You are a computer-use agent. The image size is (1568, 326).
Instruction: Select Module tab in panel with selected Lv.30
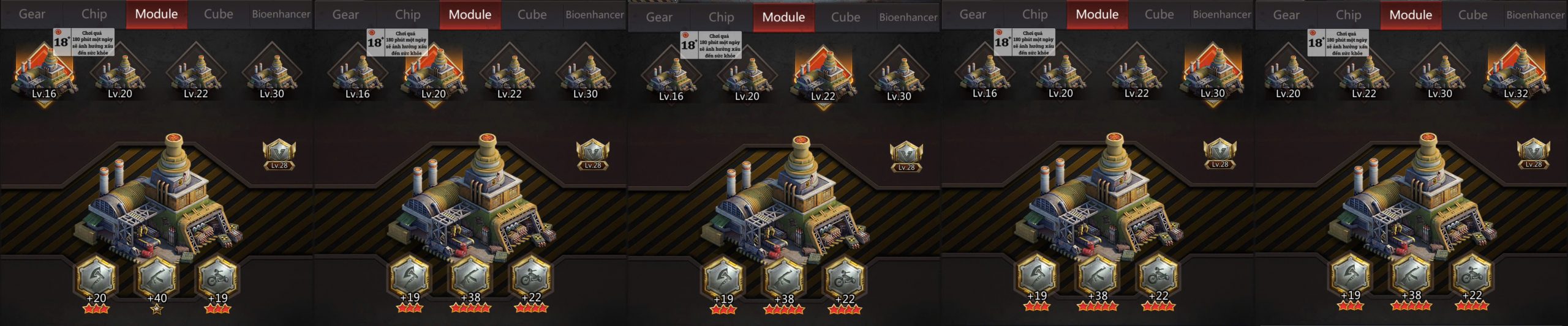pyautogui.click(x=1097, y=14)
